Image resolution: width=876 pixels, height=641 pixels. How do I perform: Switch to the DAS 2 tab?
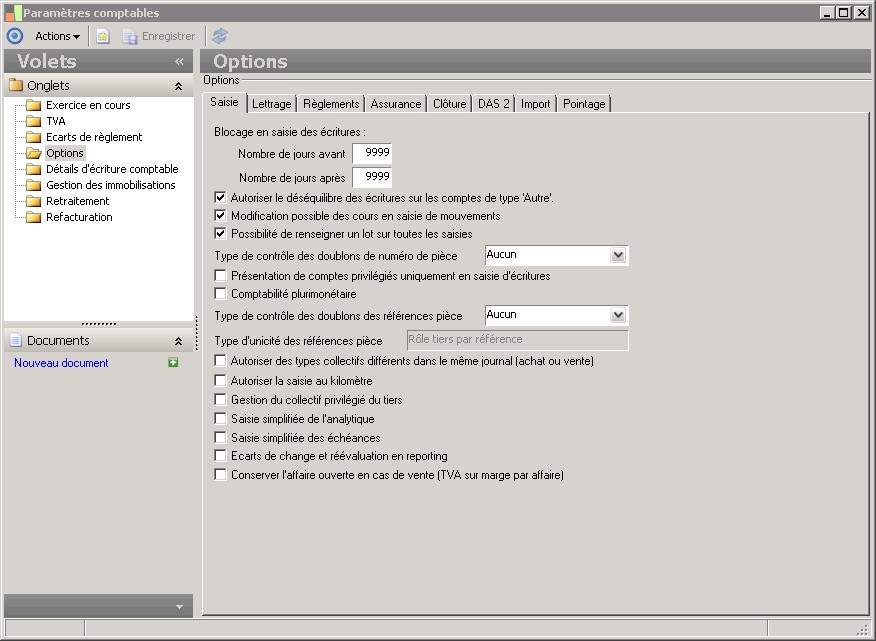(x=493, y=104)
